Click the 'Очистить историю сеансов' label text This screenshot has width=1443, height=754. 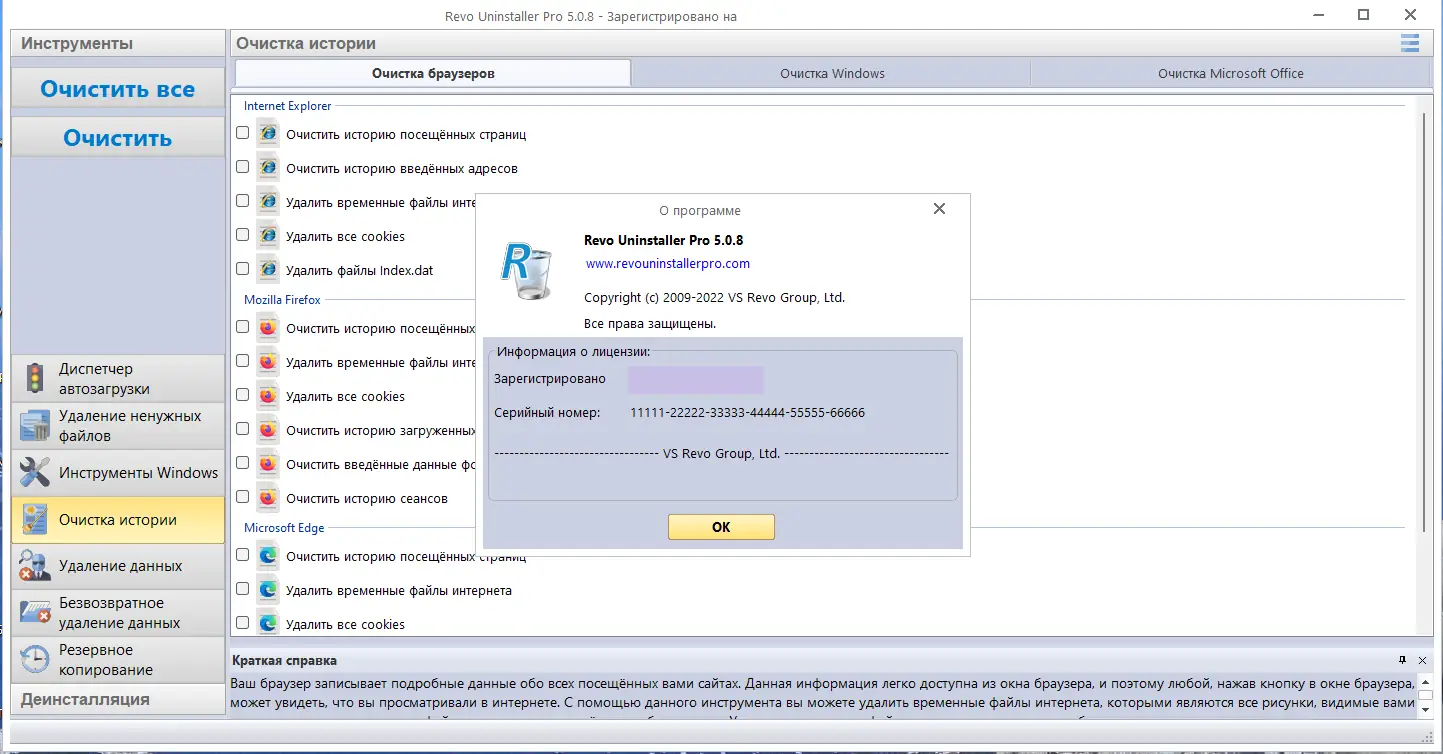(367, 498)
